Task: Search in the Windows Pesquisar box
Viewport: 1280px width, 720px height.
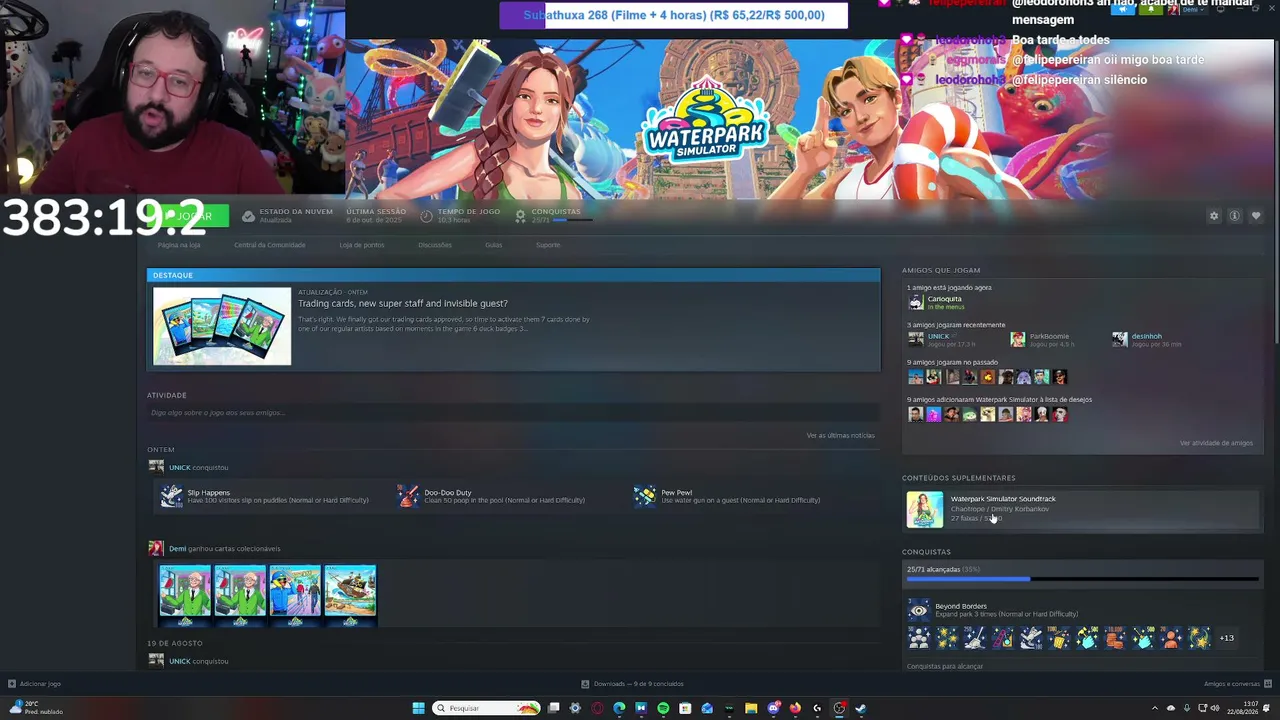Action: 487,708
